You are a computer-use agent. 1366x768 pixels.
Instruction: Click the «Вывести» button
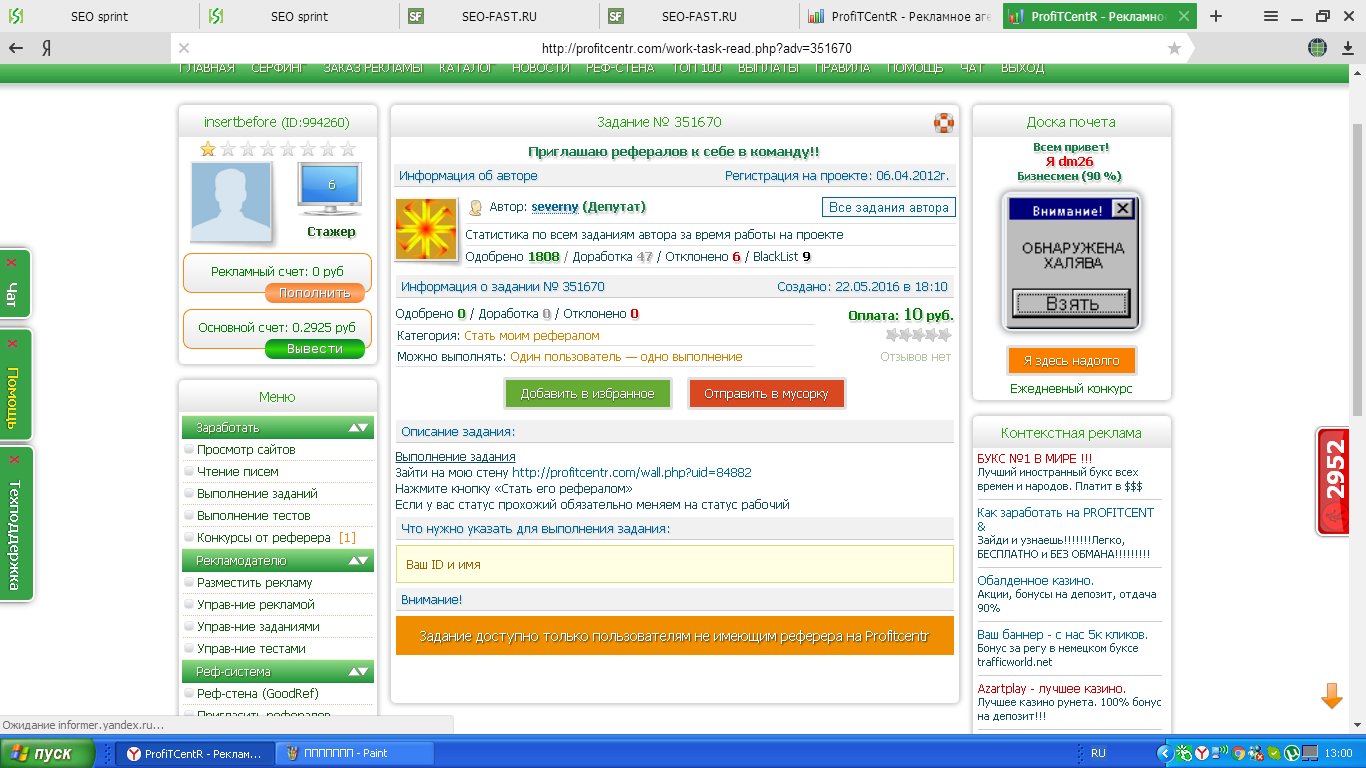[315, 349]
